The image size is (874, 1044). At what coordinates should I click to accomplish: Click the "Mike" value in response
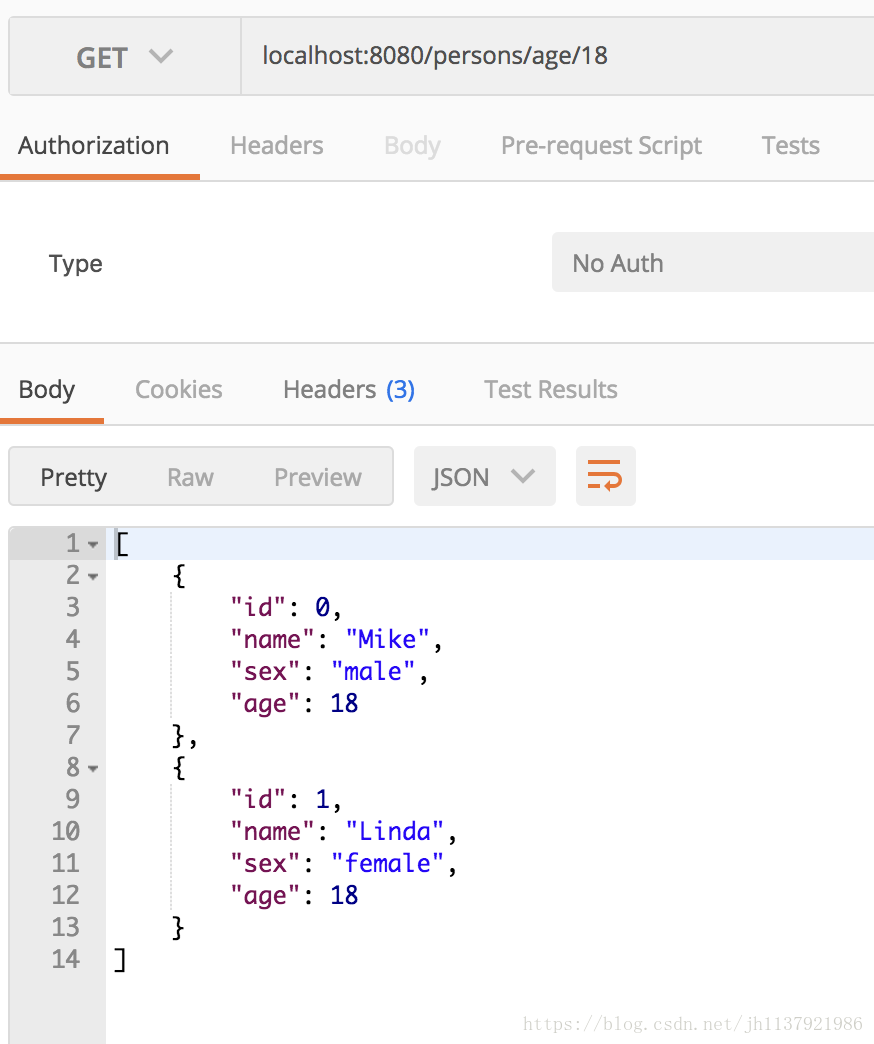pos(387,640)
